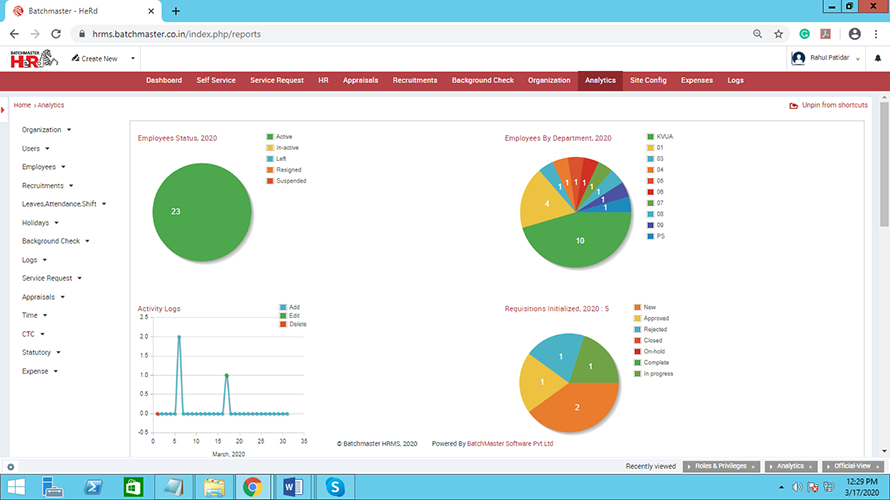The image size is (890, 500).
Task: Expand the Leaves,Attendance,Shift sidebar section
Action: (64, 204)
